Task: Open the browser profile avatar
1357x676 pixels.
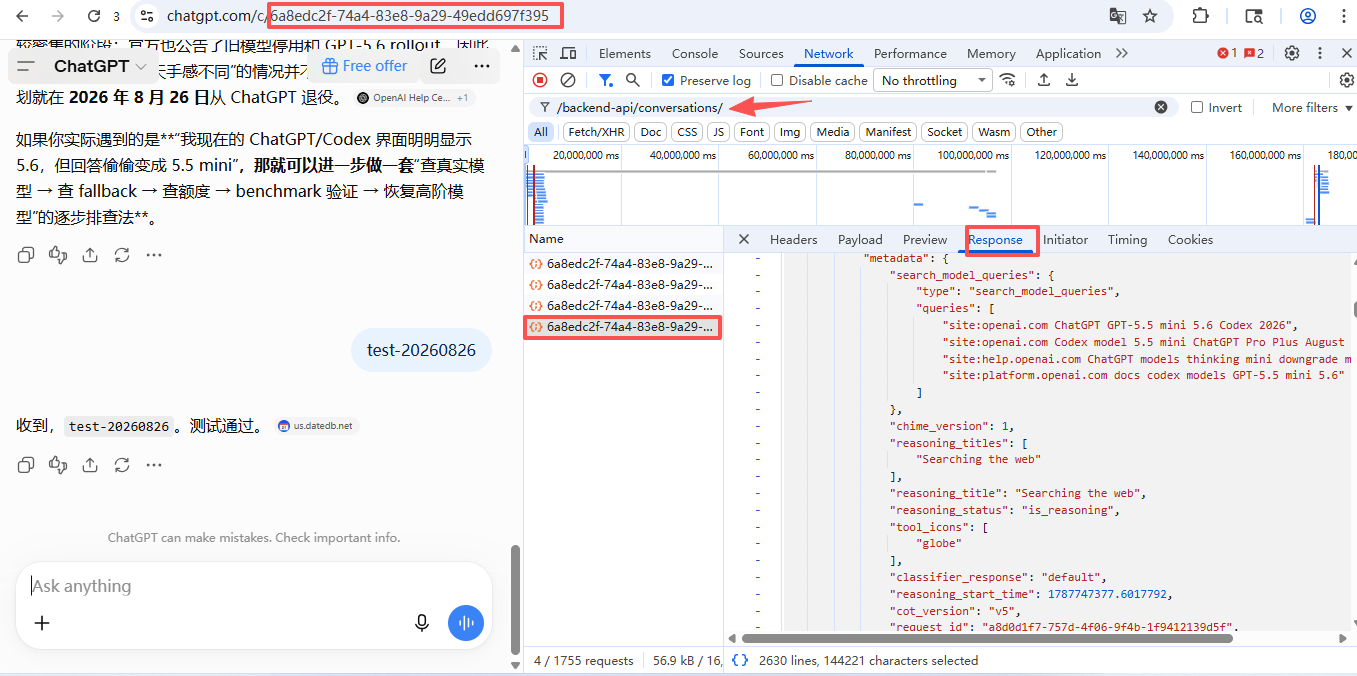Action: [x=1307, y=16]
